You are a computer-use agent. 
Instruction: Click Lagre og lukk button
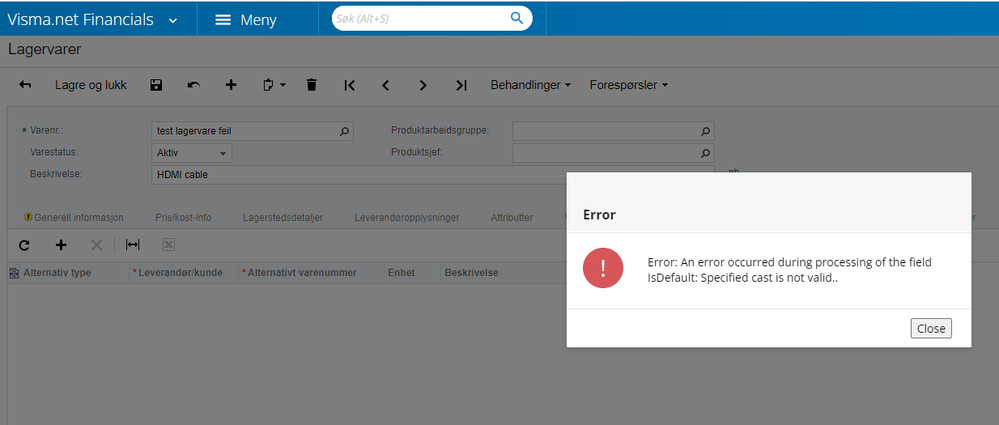pos(91,85)
